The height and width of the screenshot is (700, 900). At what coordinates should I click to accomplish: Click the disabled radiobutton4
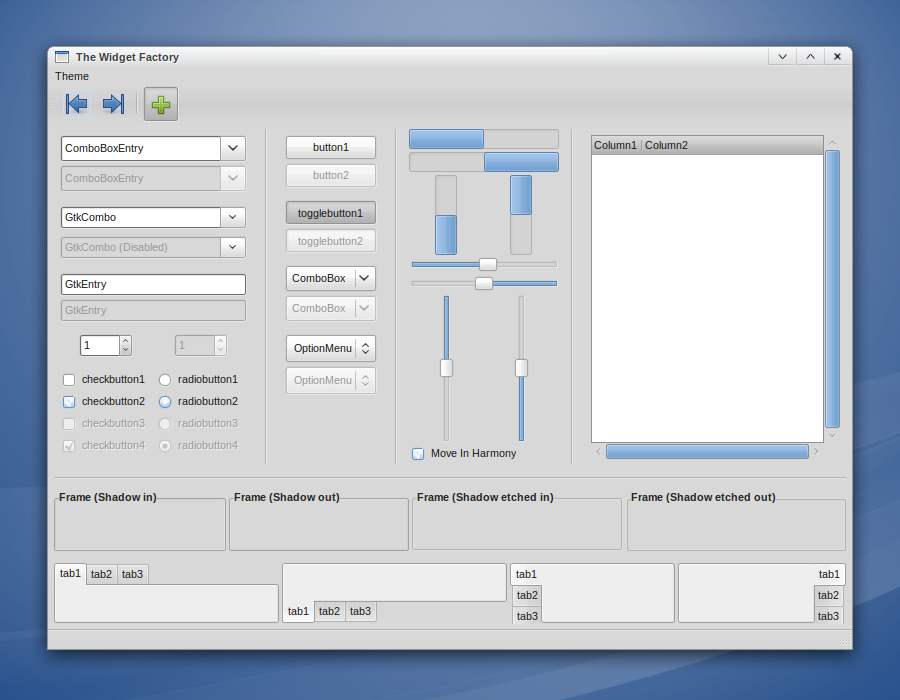tap(165, 445)
